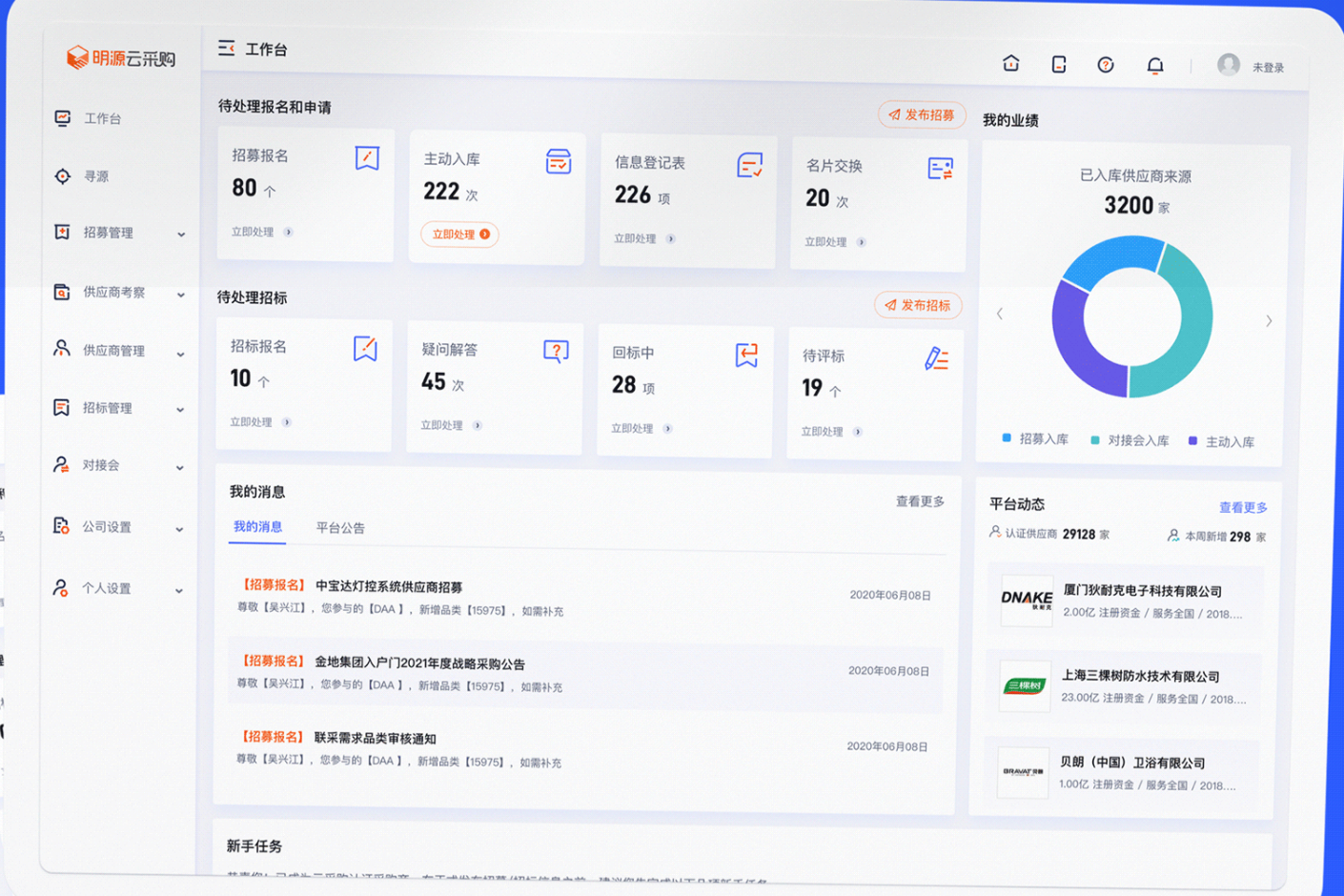This screenshot has height=896, width=1344.
Task: Click the 主动入库 card icon
Action: click(559, 161)
